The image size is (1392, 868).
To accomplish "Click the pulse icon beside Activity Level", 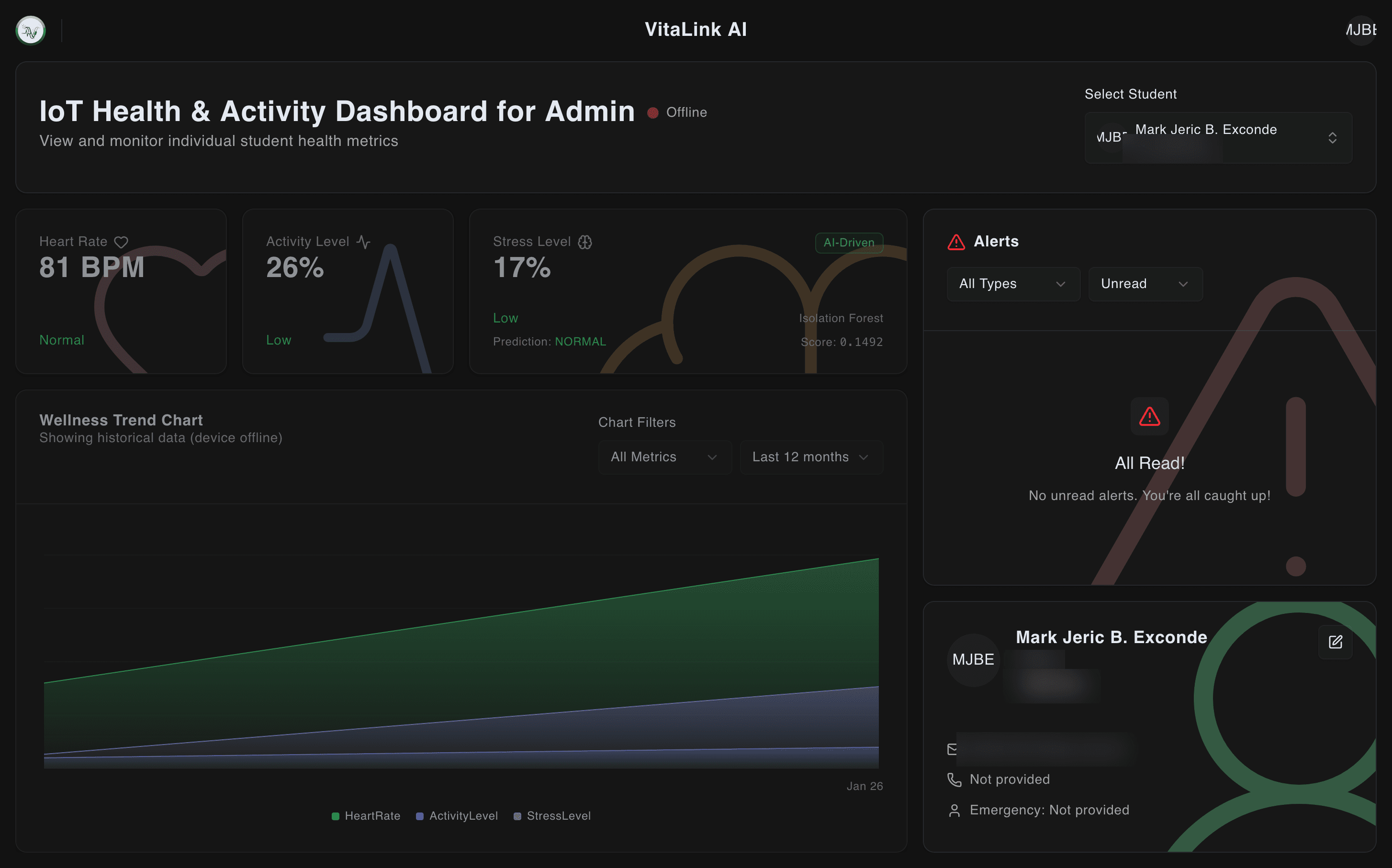I will [363, 242].
